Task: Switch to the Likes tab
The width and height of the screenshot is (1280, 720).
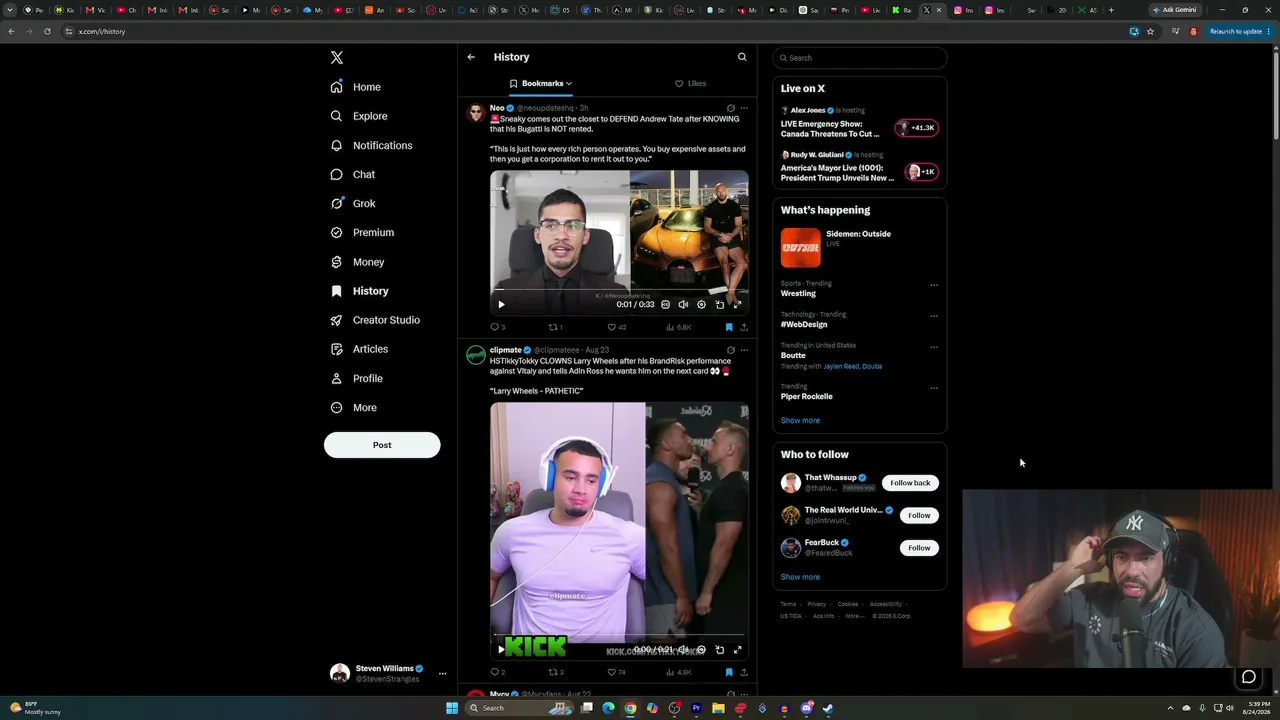Action: coord(690,83)
